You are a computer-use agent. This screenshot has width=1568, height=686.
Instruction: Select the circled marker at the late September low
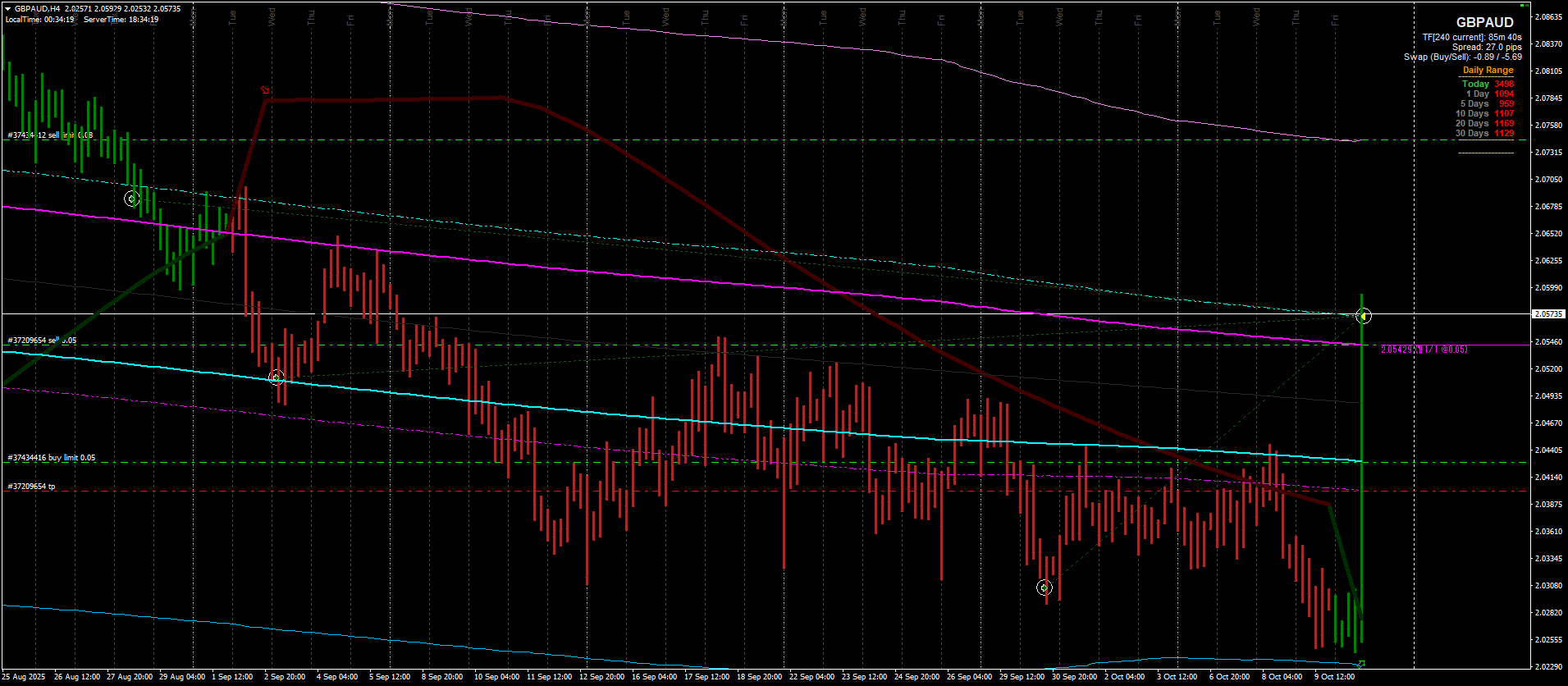[1044, 588]
